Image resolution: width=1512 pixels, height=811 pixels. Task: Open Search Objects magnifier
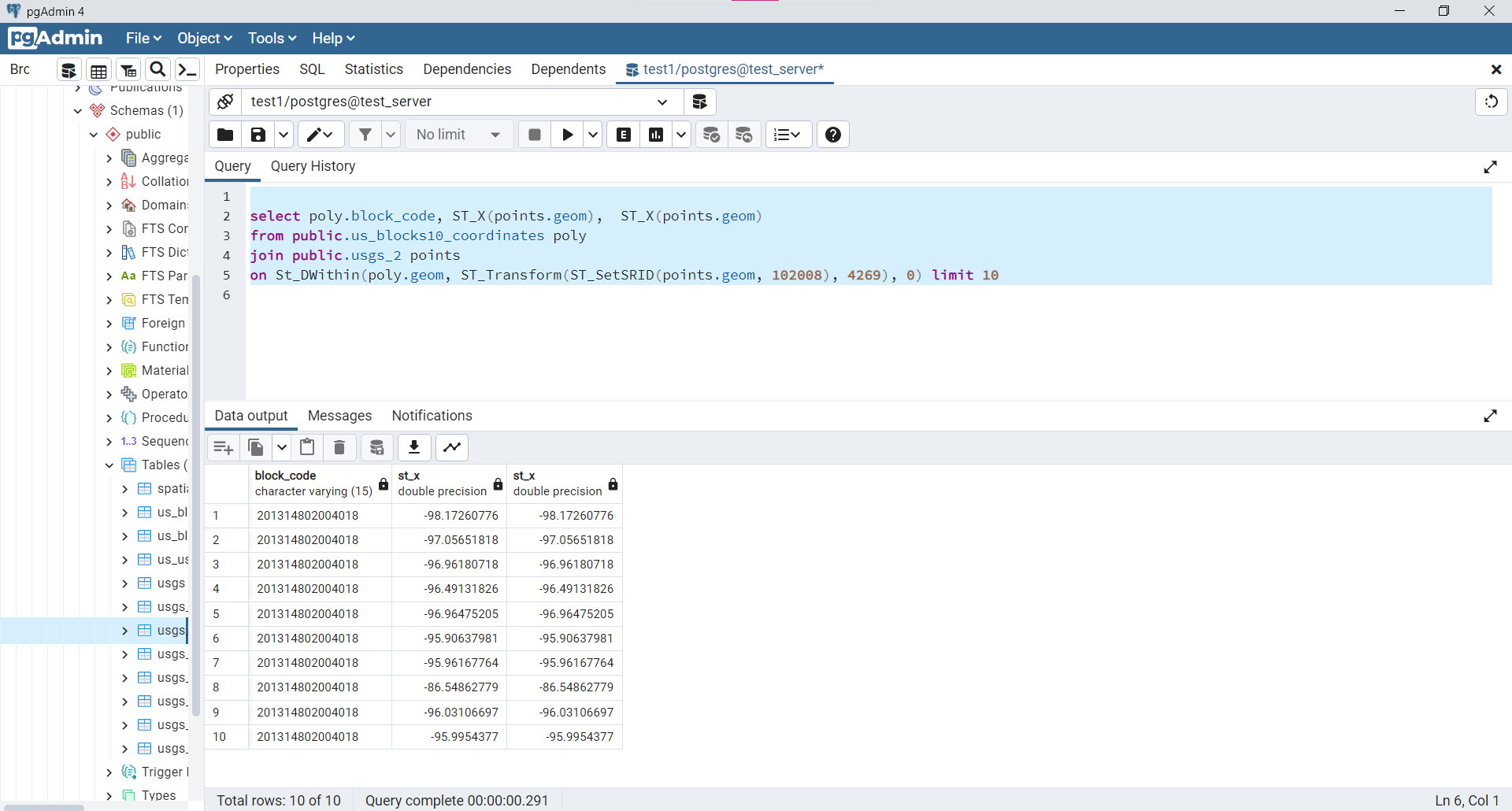coord(157,70)
